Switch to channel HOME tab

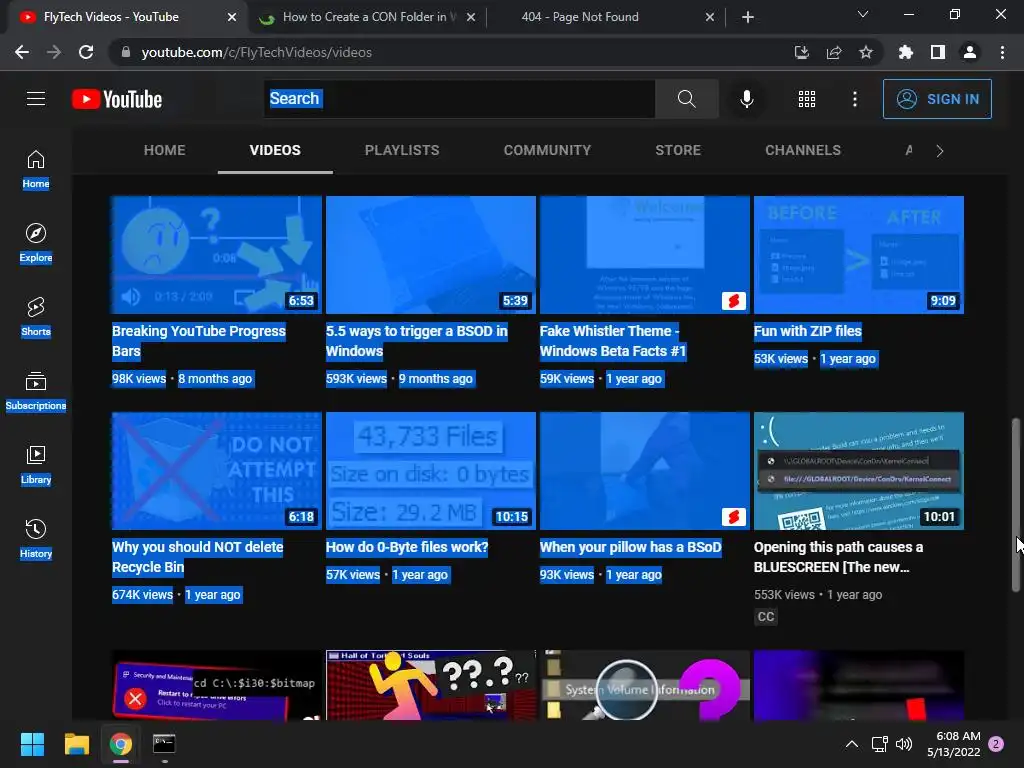coord(165,150)
